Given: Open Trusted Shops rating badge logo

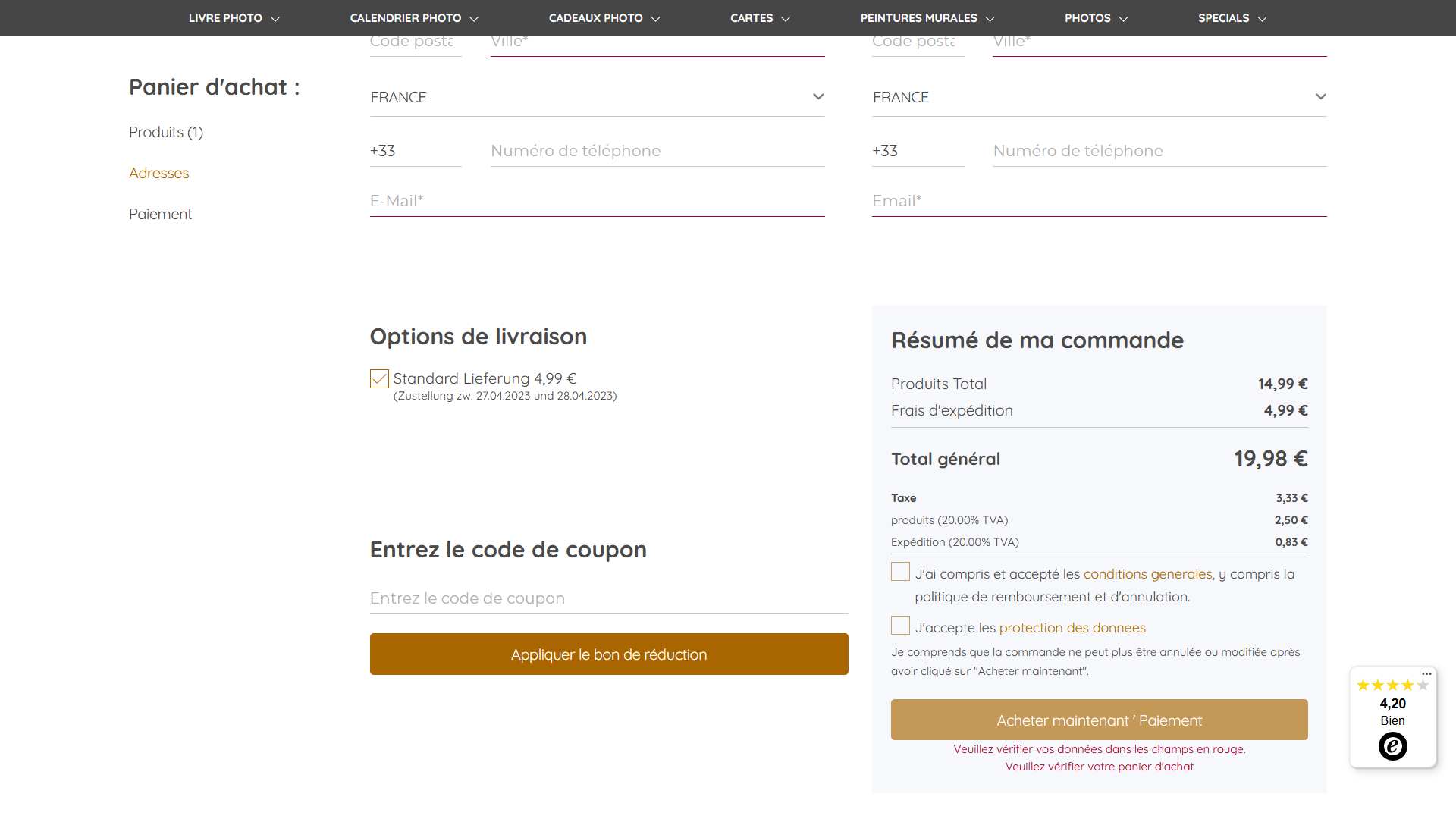Looking at the screenshot, I should pyautogui.click(x=1392, y=746).
